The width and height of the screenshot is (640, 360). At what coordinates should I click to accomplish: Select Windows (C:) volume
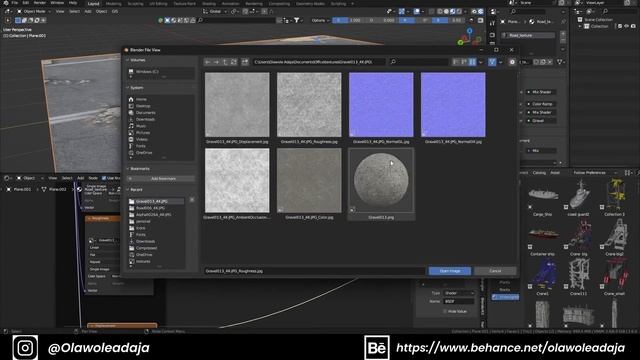(160, 71)
